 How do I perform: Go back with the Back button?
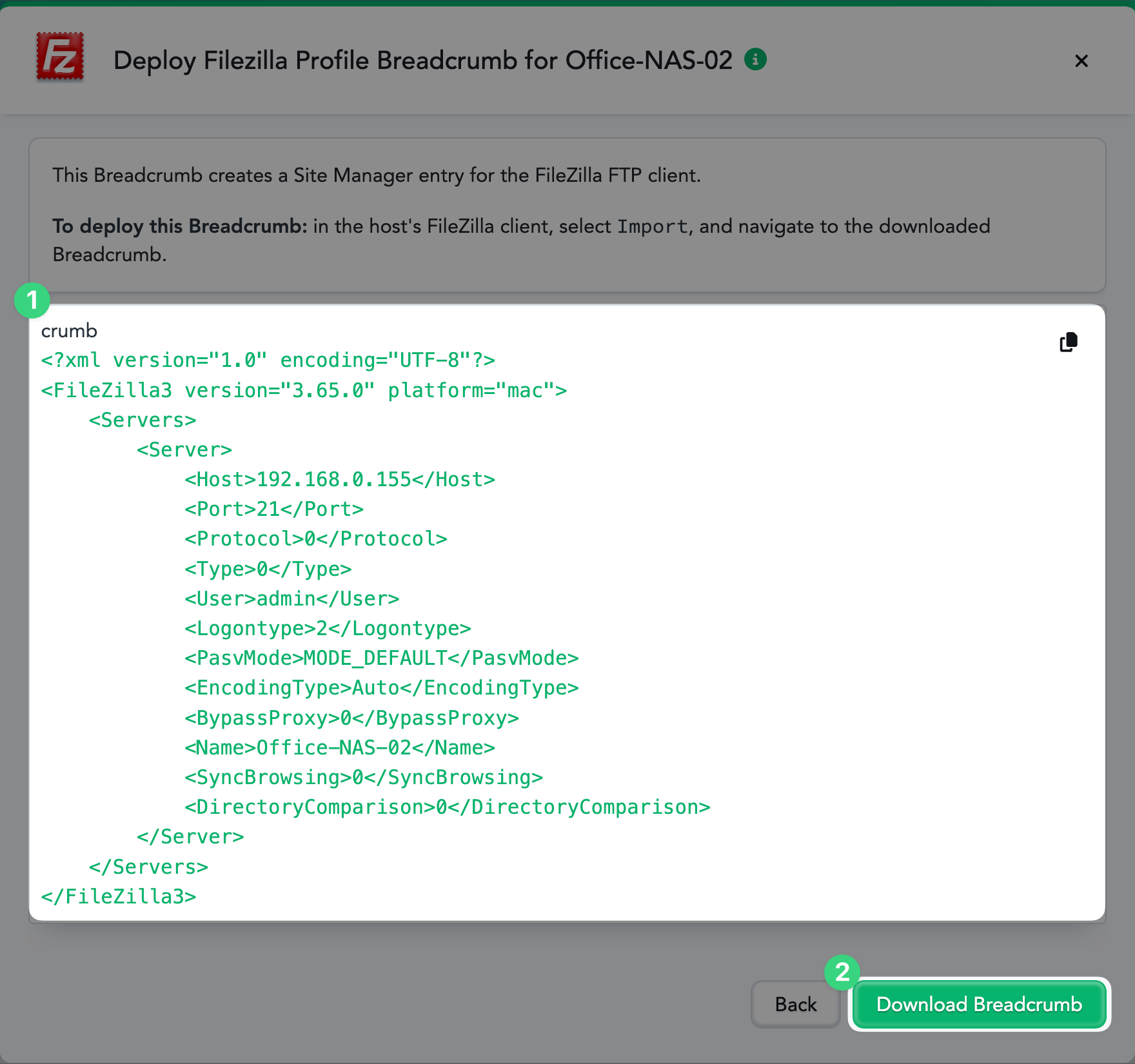coord(795,1004)
